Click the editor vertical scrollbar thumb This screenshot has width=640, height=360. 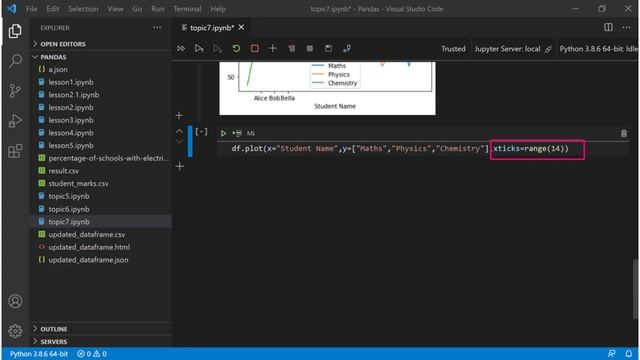pyautogui.click(x=635, y=289)
